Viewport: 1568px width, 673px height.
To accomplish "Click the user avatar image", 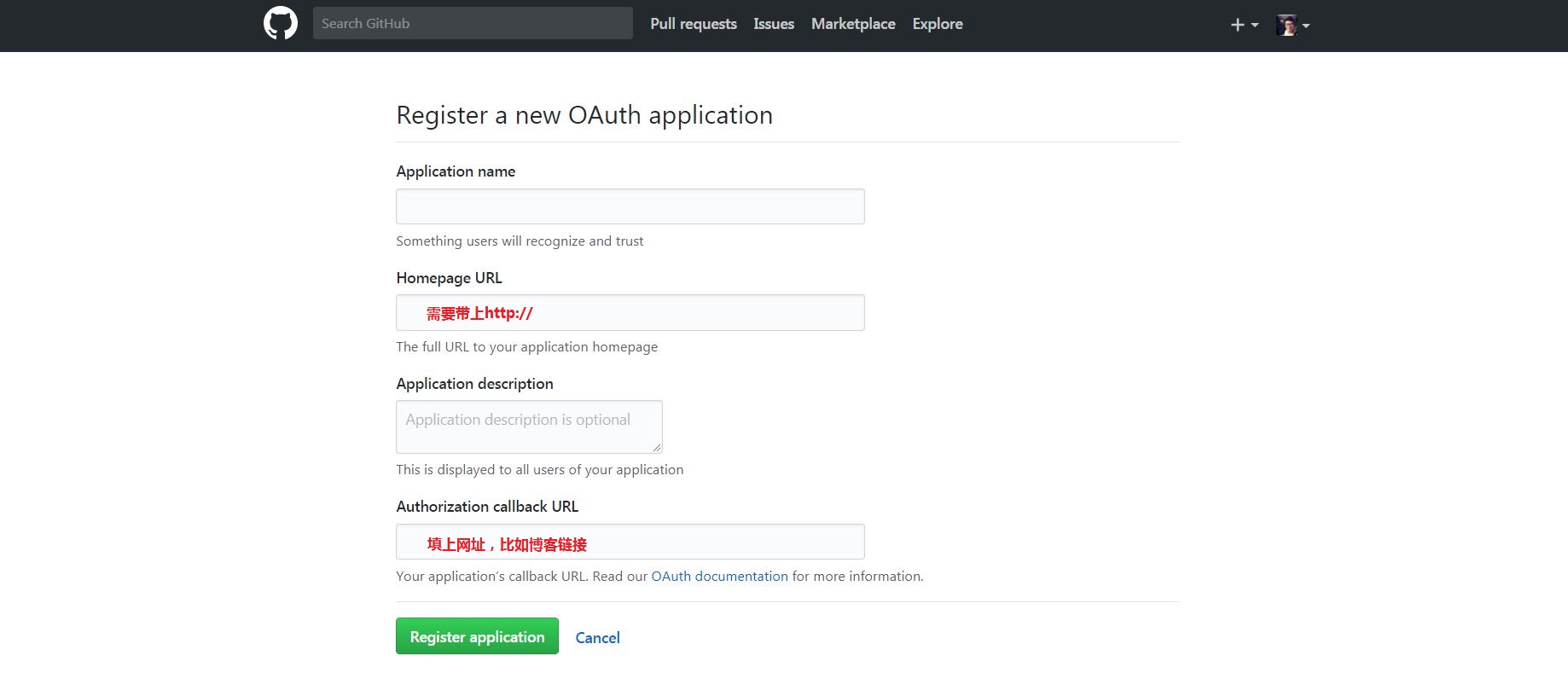I will tap(1286, 25).
